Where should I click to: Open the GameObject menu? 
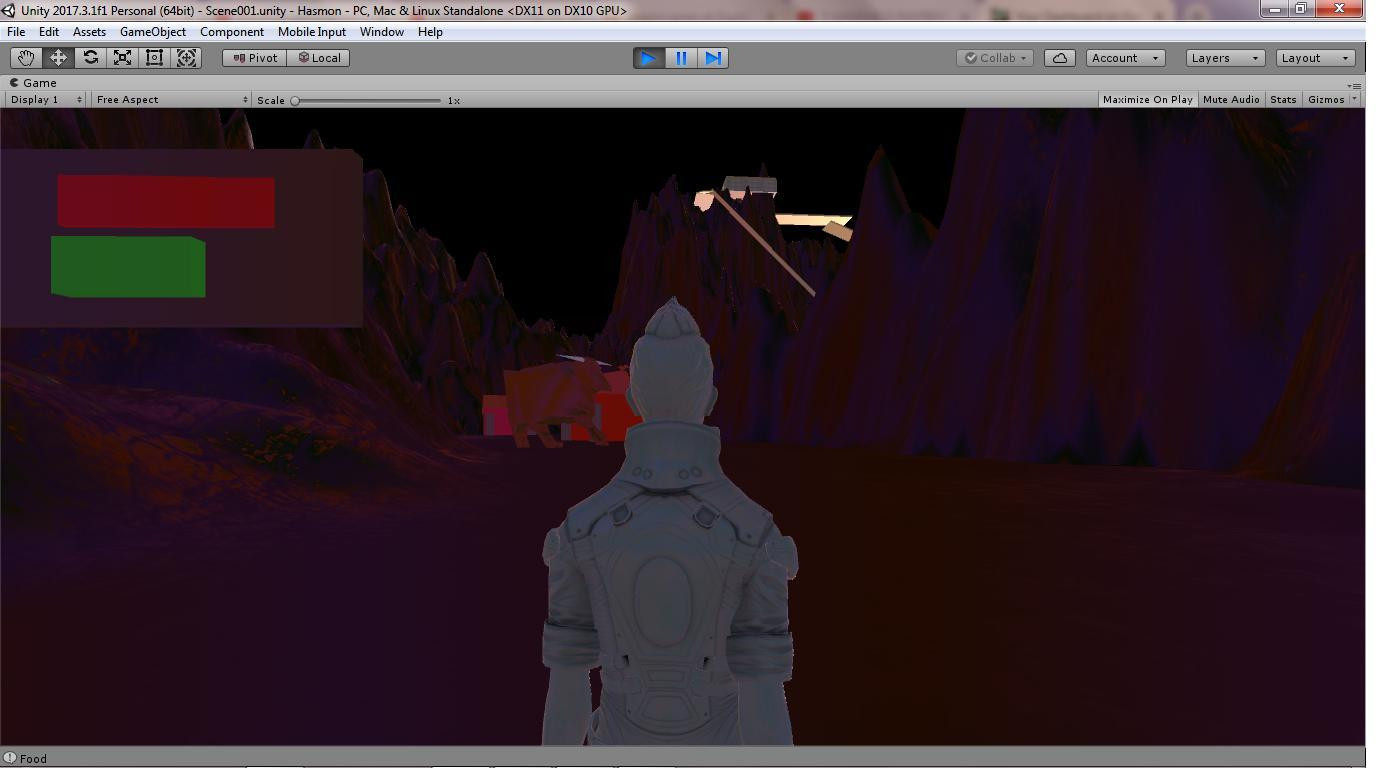[x=152, y=32]
